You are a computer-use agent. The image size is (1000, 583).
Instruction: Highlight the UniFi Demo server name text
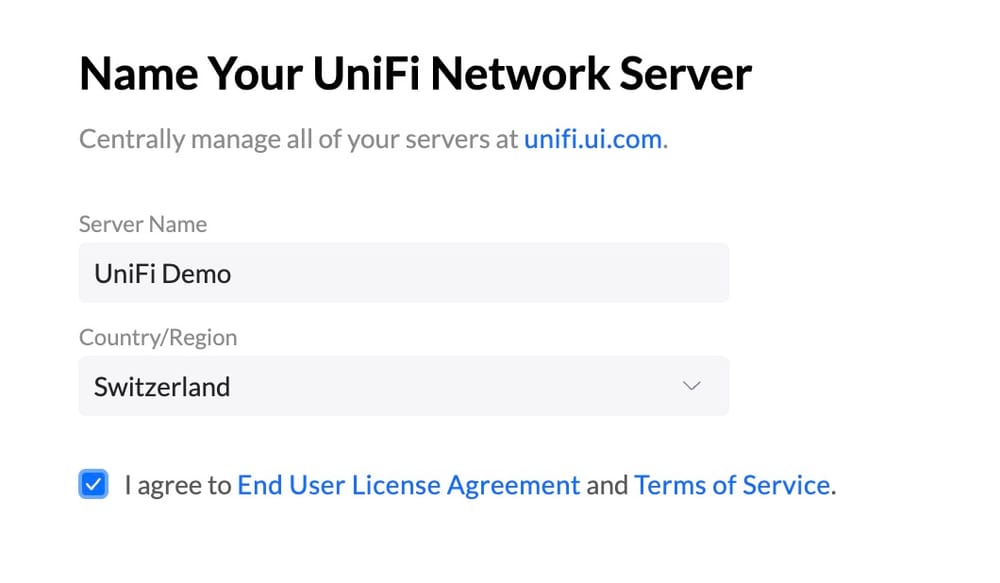[x=162, y=272]
